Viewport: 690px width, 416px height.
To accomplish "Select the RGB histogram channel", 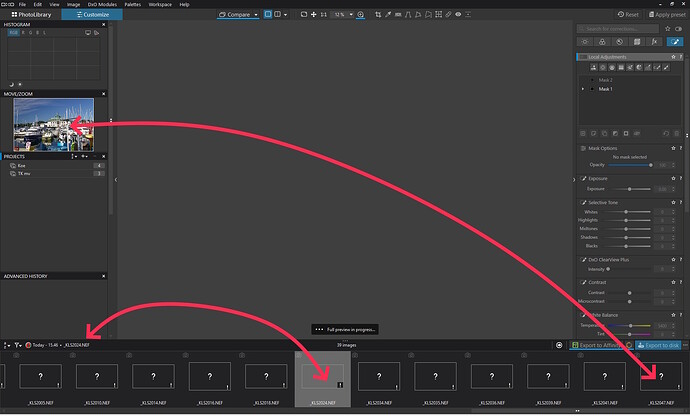I will (x=14, y=33).
